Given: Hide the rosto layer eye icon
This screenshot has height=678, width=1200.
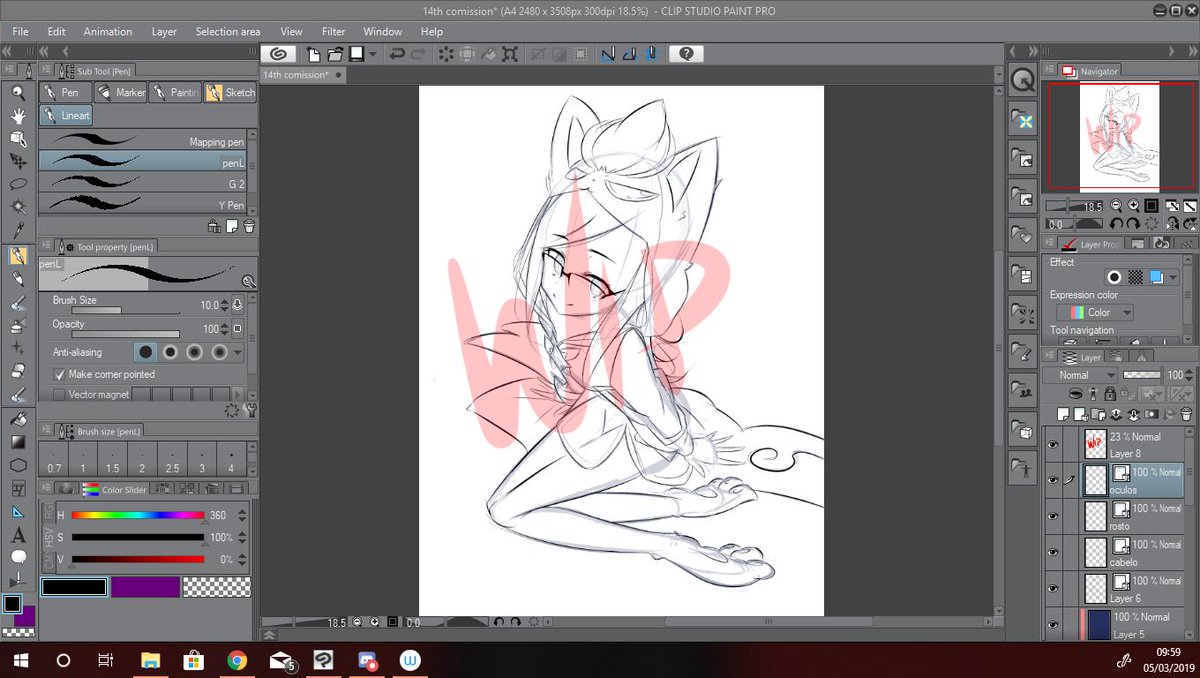Looking at the screenshot, I should click(1052, 516).
